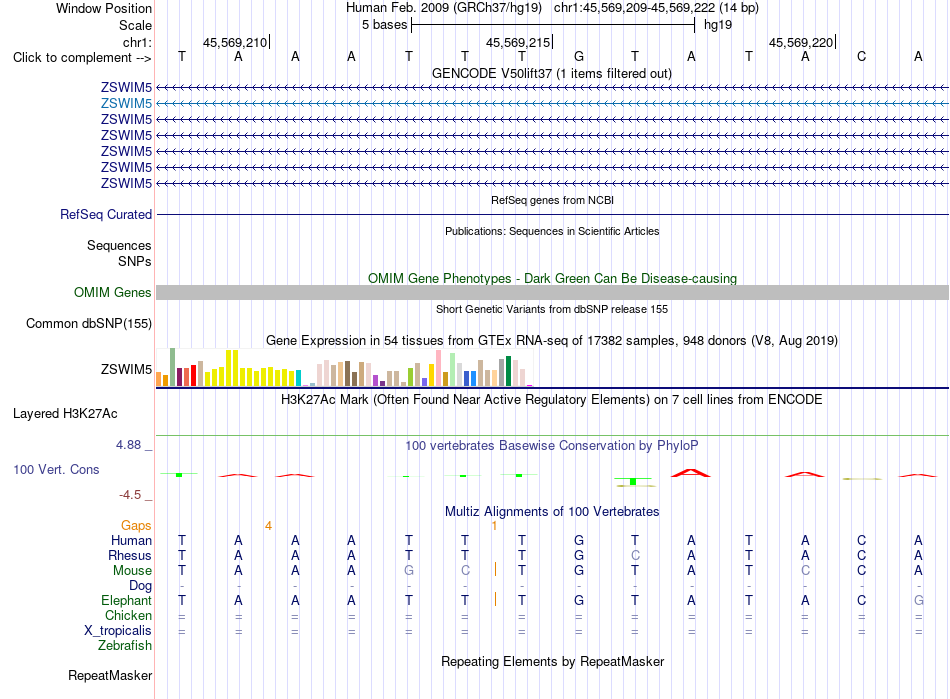Click the Elephant species label
Image resolution: width=950 pixels, height=699 pixels.
pos(126,600)
